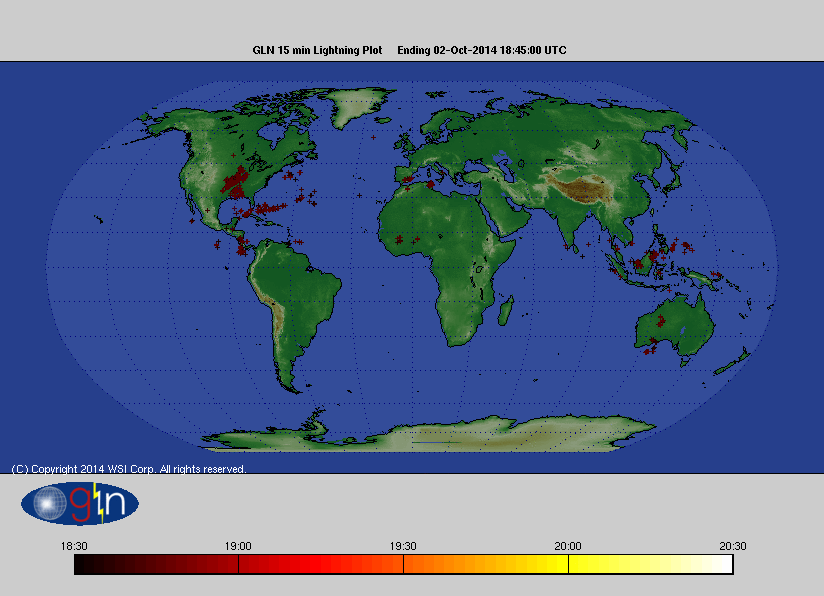
Task: Click the lightning marker over northern Australia
Action: (660, 320)
